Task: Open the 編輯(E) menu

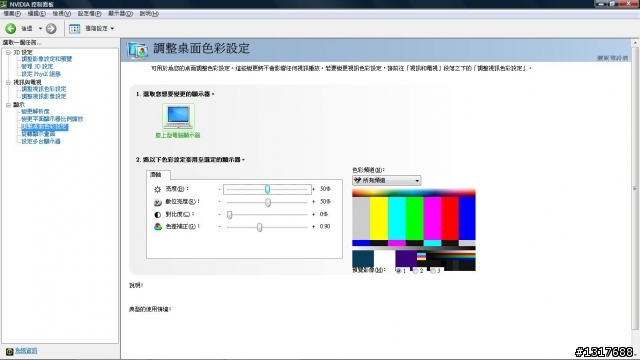Action: (36, 13)
